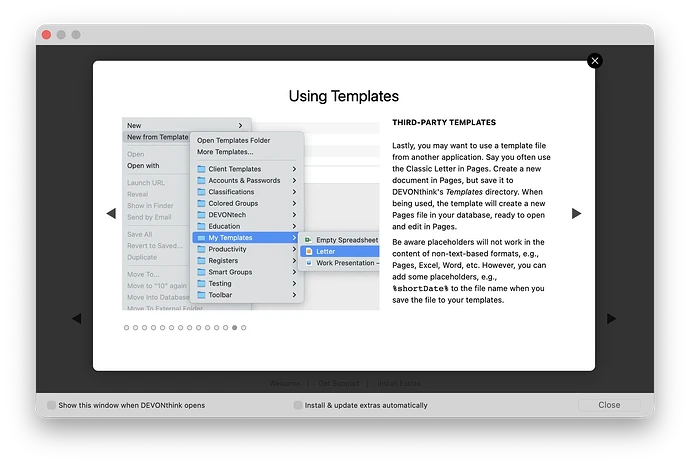Screen dimensions: 690x465
Task: Click the %shortDate% placeholder text
Action: coord(420,289)
